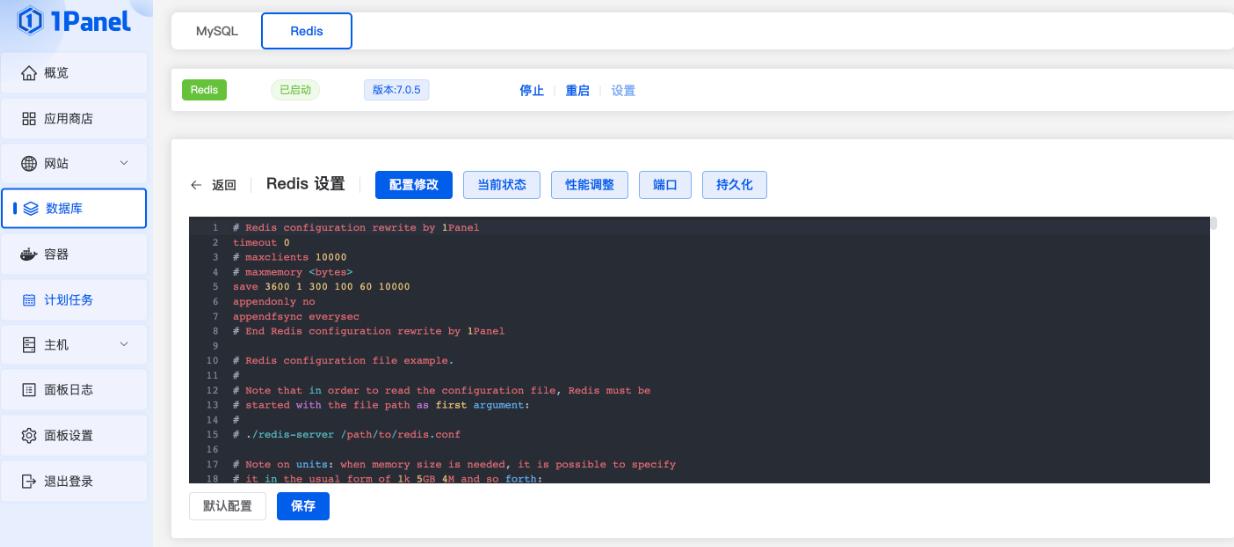1234x547 pixels.
Task: Switch to the 当前状态 tab
Action: 502,185
